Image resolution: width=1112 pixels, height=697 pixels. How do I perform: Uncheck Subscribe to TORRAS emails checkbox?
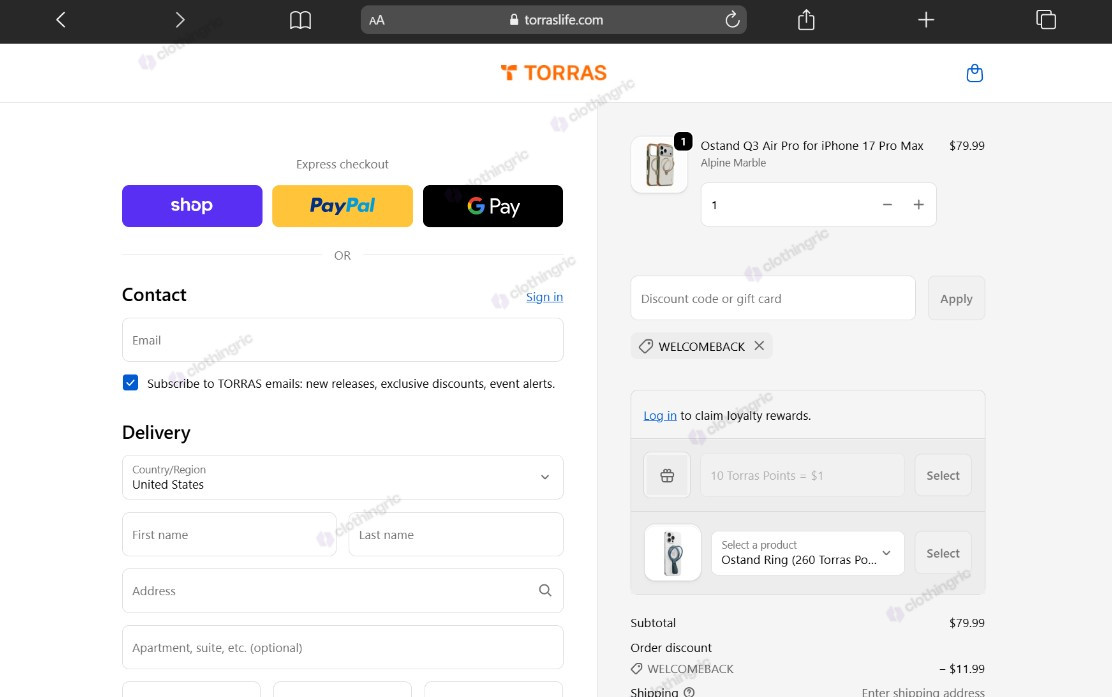(130, 383)
